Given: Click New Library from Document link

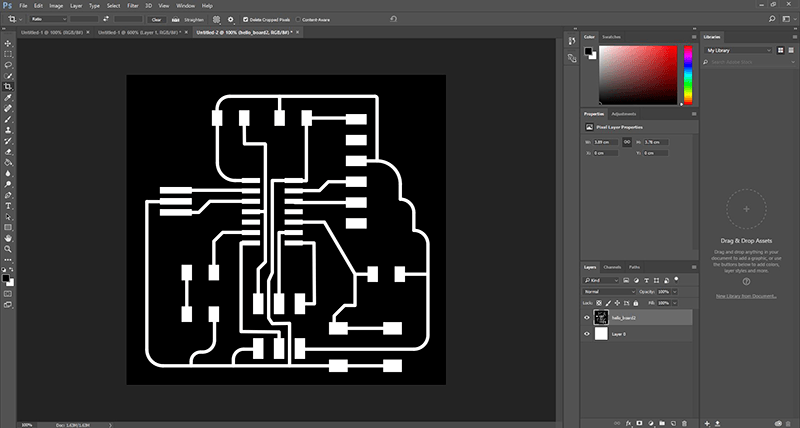Looking at the screenshot, I should tap(747, 296).
